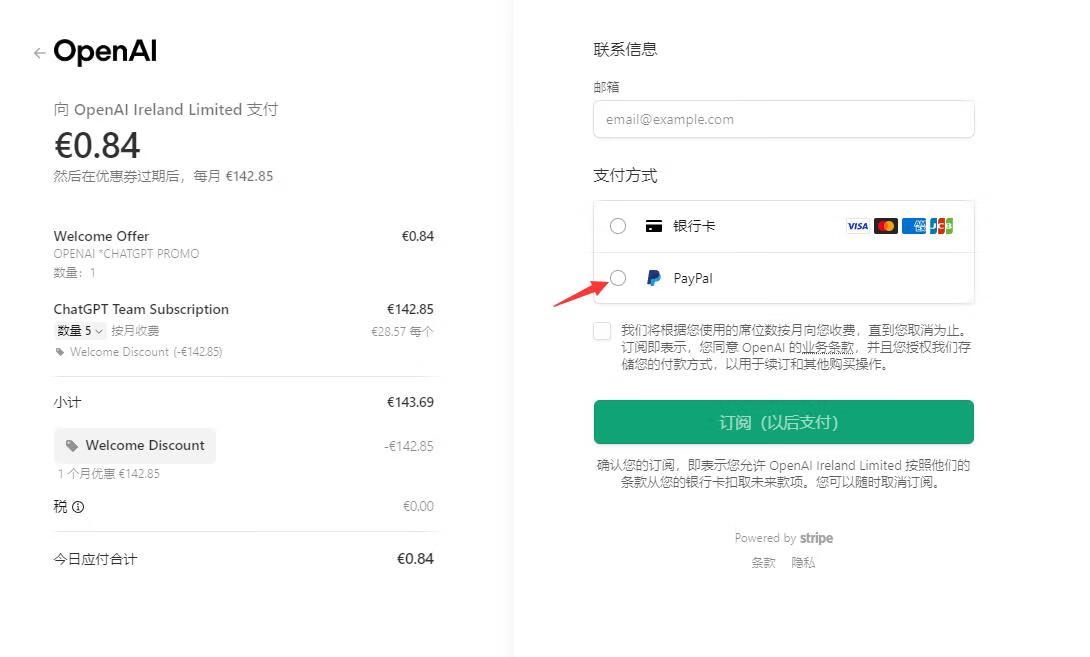The image size is (1090, 657).
Task: Click the back arrow beside OpenAI logo
Action: pos(39,53)
